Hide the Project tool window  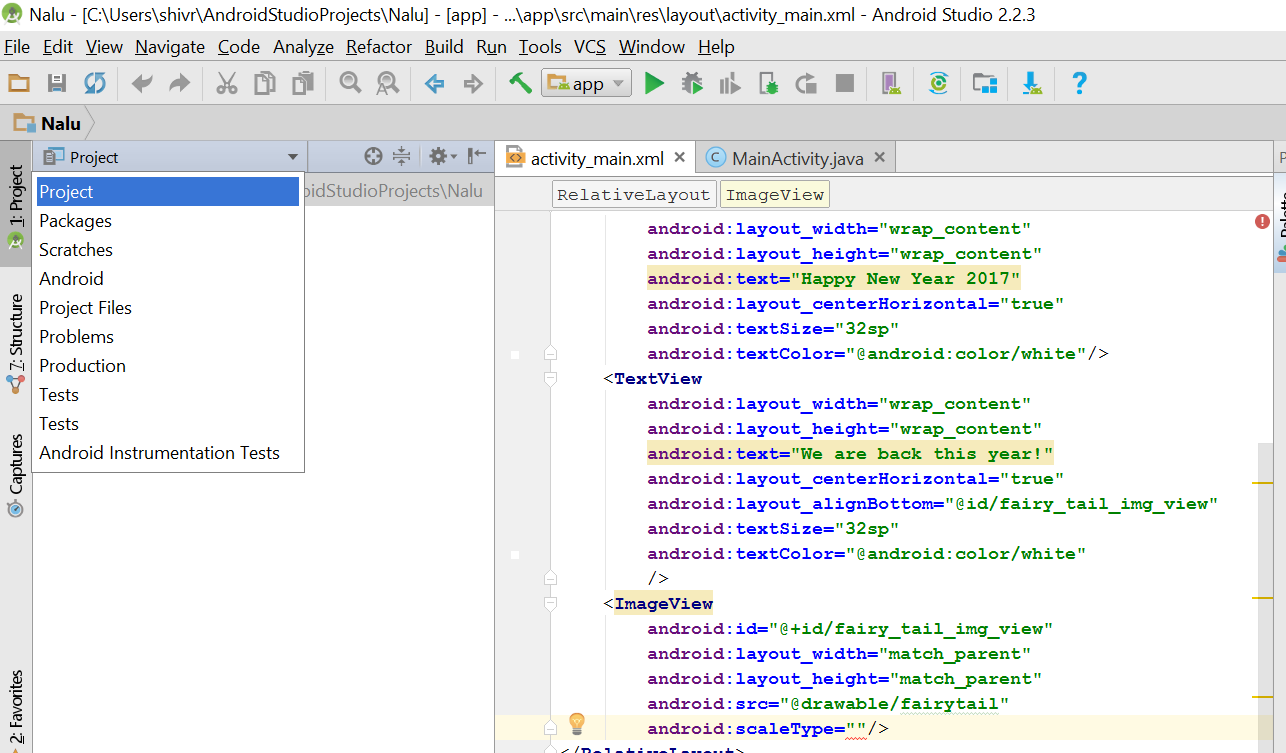(477, 155)
